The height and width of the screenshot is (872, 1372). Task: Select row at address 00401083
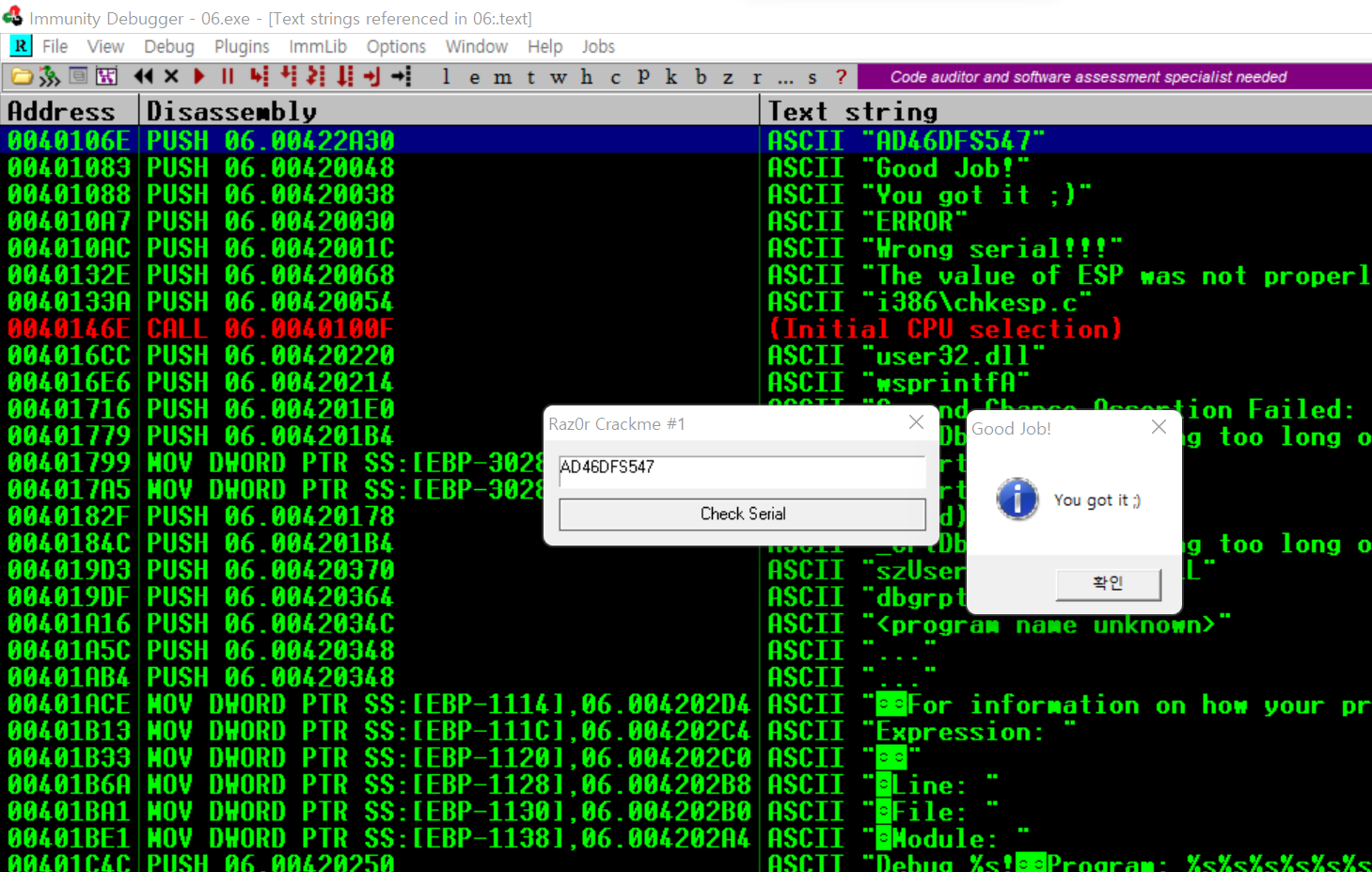click(686, 167)
